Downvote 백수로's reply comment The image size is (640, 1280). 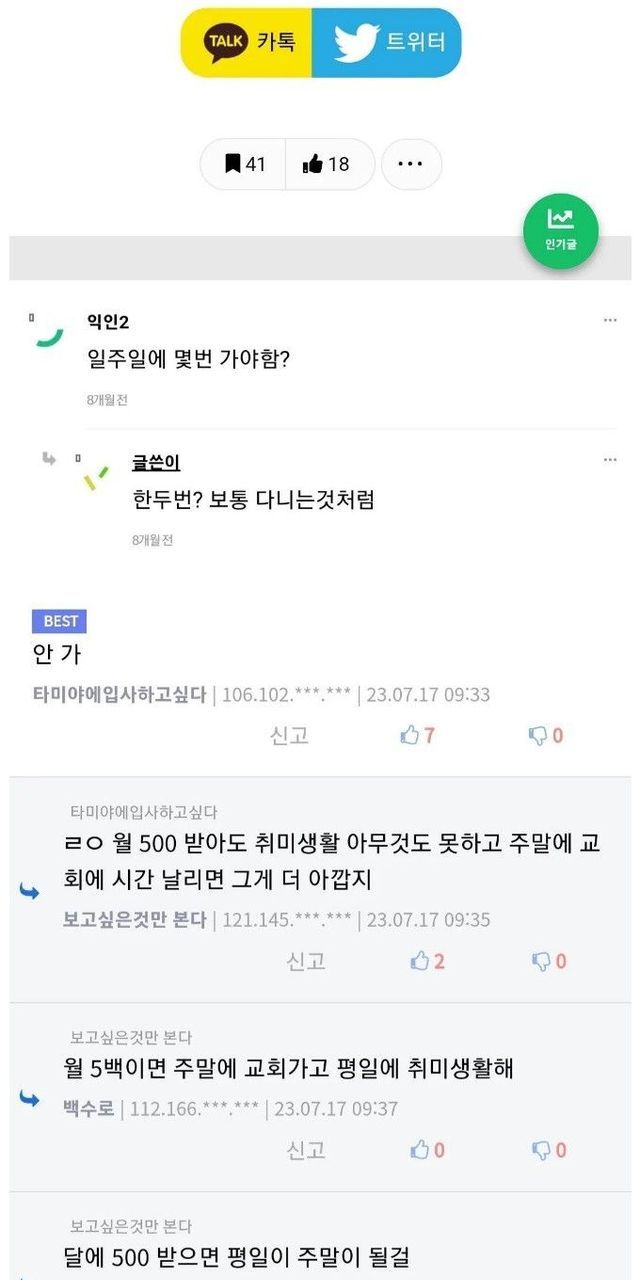(x=548, y=1150)
